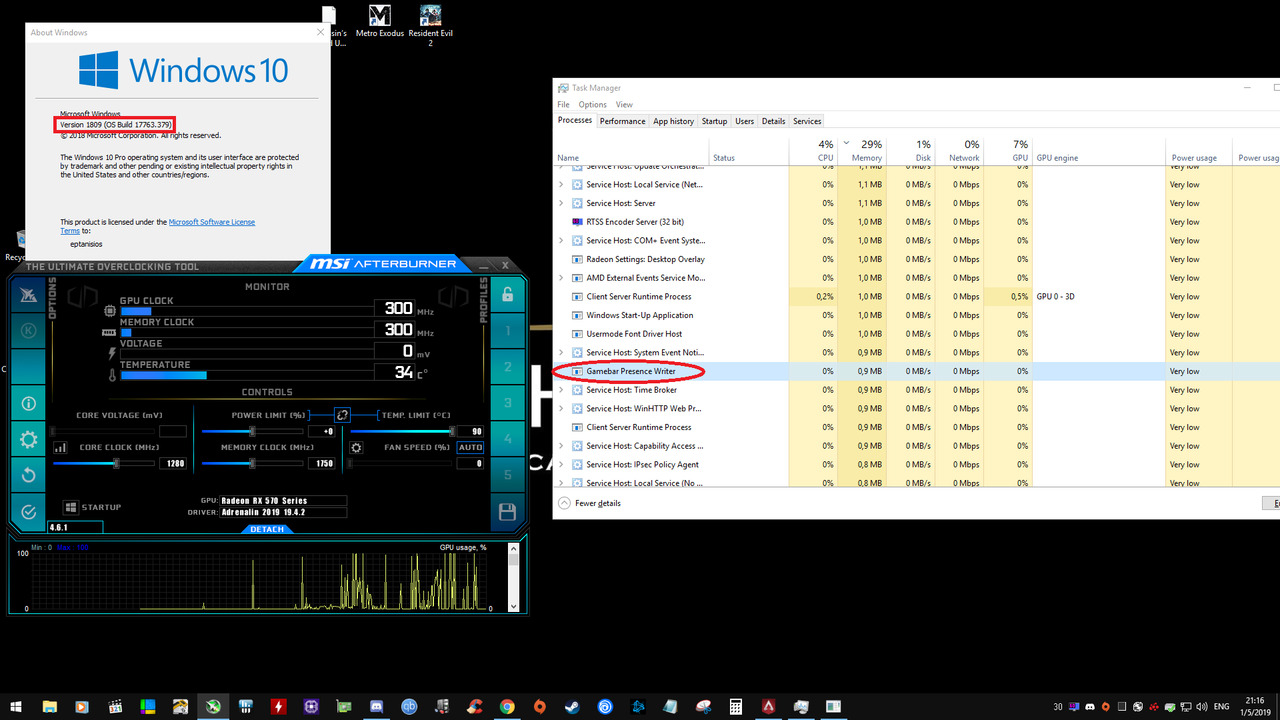Select profile slot 1 in Afterburner

coord(507,330)
